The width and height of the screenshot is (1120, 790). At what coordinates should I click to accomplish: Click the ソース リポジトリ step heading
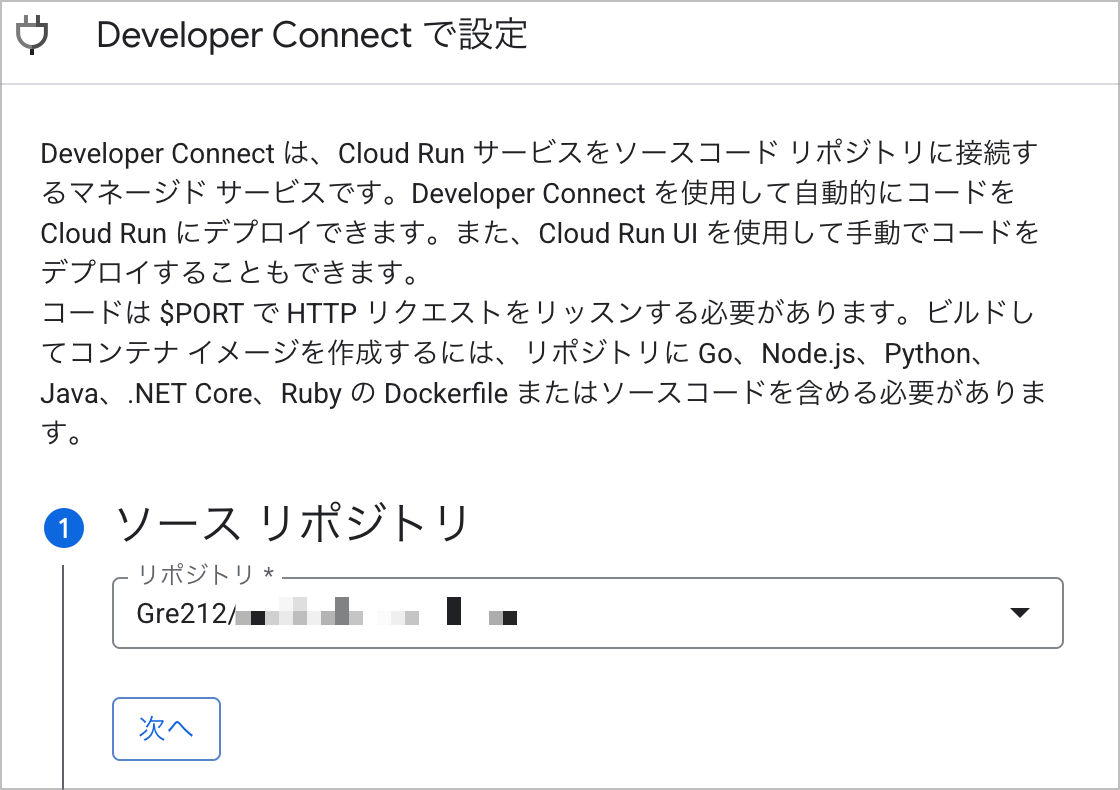tap(291, 524)
